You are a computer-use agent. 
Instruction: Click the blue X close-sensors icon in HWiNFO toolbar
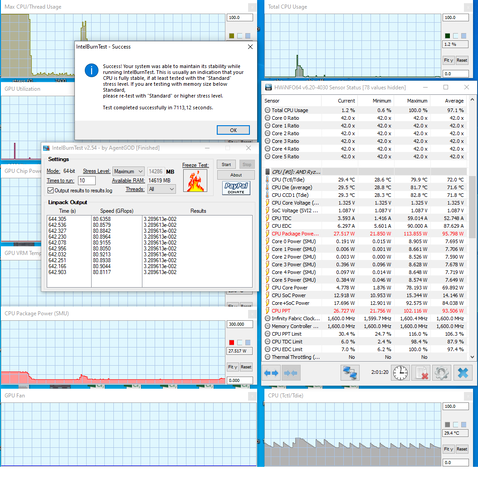[x=463, y=373]
